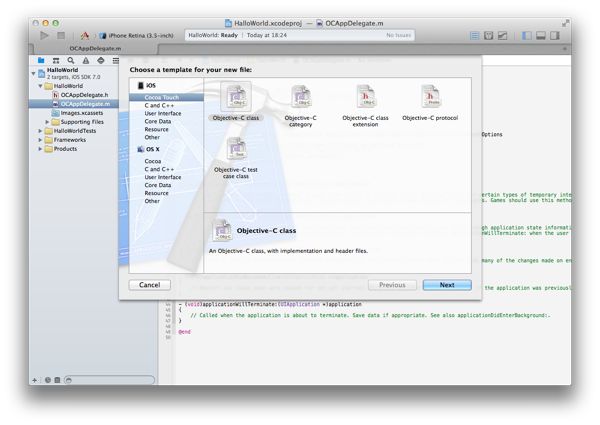The width and height of the screenshot is (600, 425).
Task: Select Cocoa under OS X
Action: point(153,161)
